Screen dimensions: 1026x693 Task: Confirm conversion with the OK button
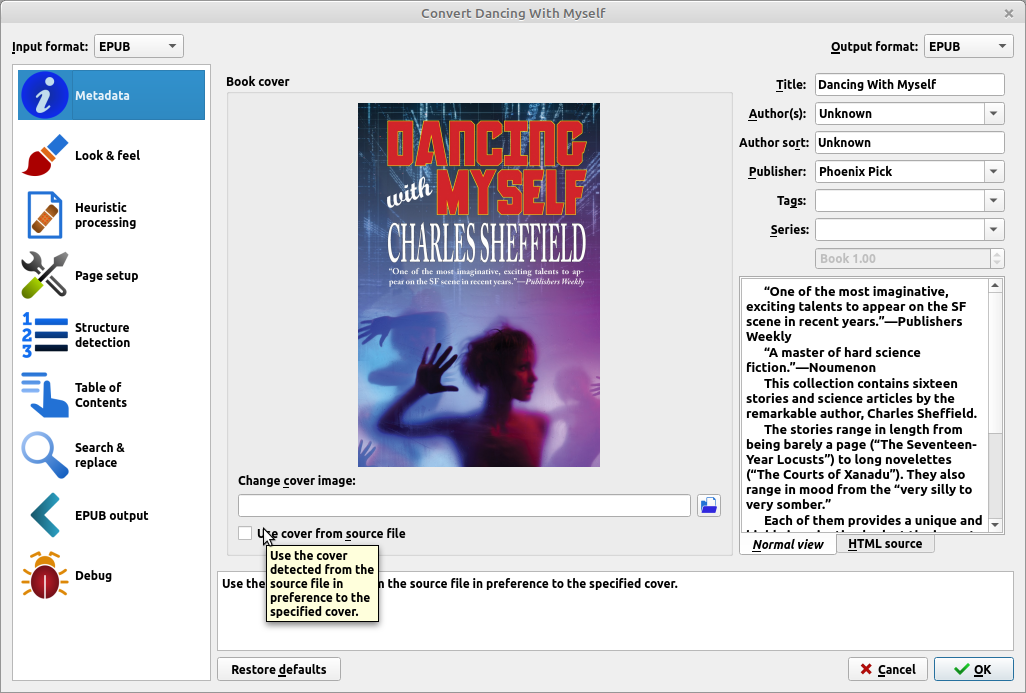pyautogui.click(x=973, y=669)
